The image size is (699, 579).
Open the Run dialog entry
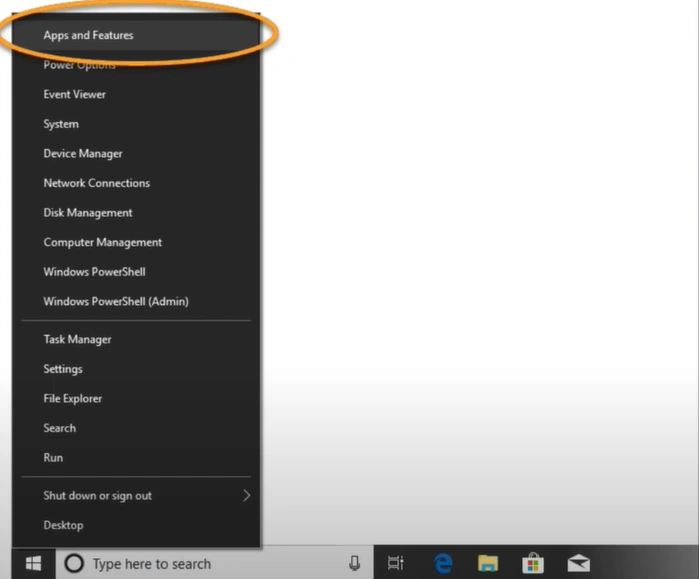pos(136,458)
